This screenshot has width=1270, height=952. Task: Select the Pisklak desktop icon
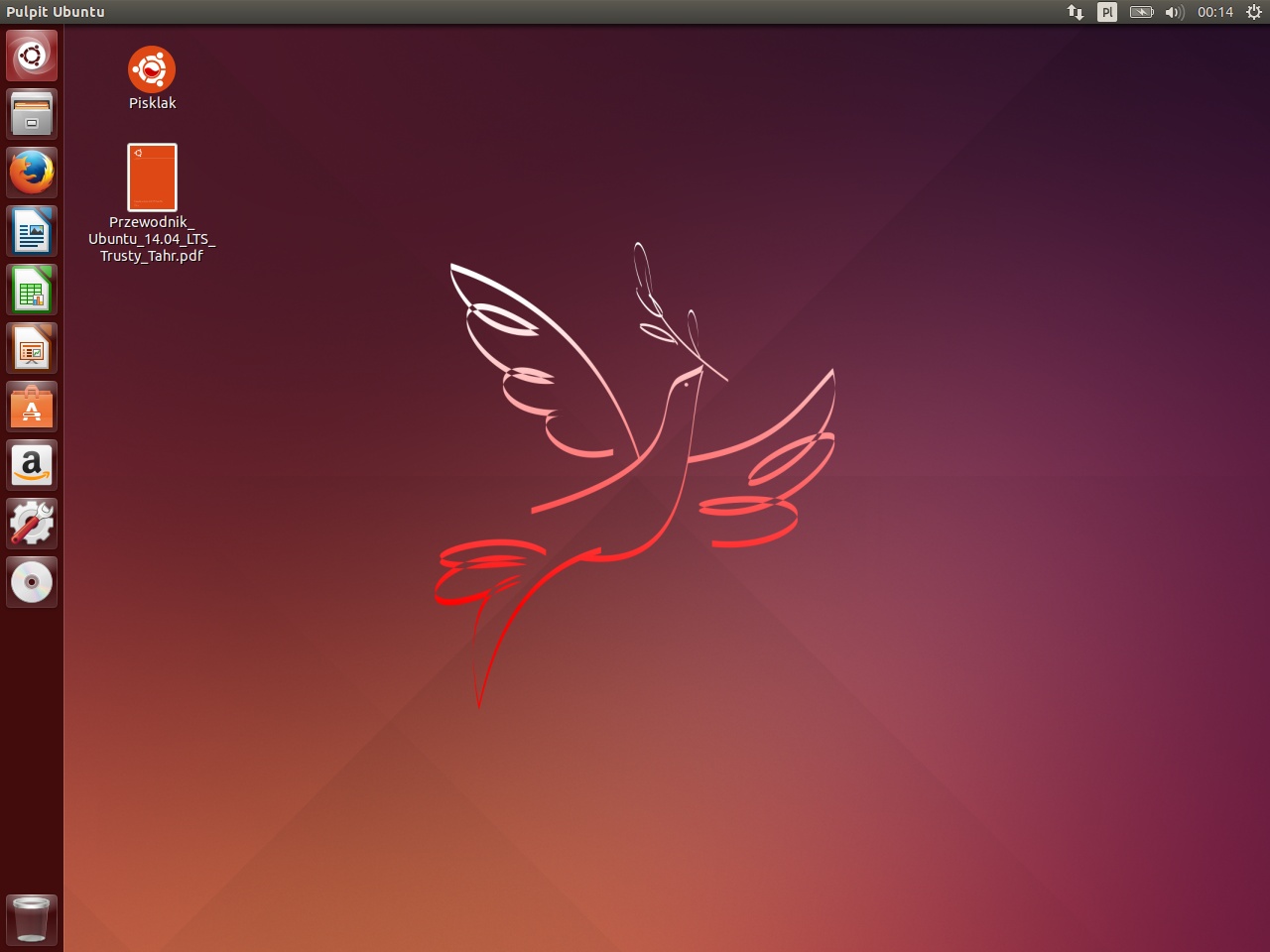tap(152, 69)
